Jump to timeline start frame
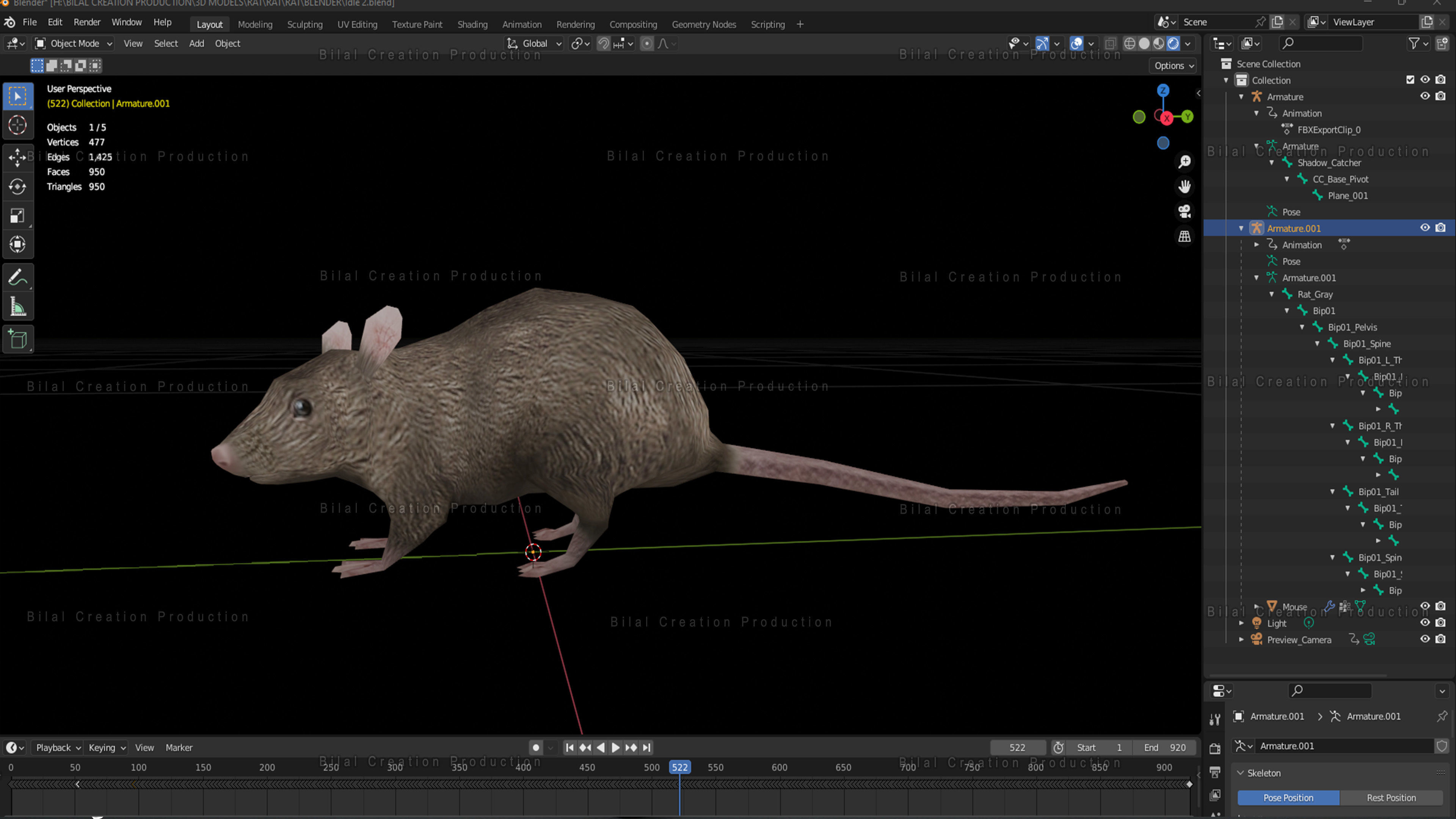Screen dimensions: 1456x819 [x=570, y=748]
